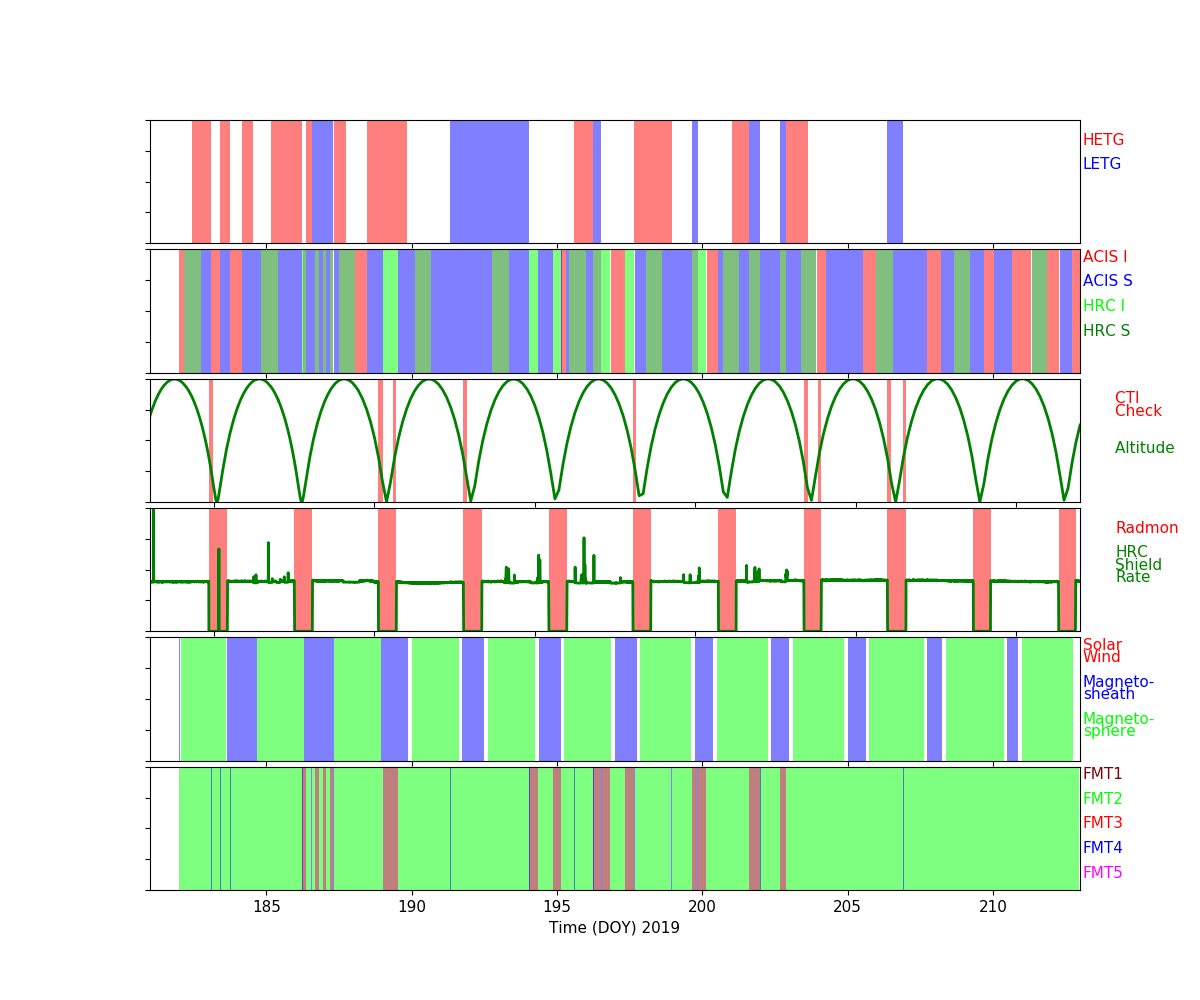Viewport: 1200px width, 1000px height.
Task: Click the Time (DOY) 2019 axis title
Action: click(x=614, y=928)
